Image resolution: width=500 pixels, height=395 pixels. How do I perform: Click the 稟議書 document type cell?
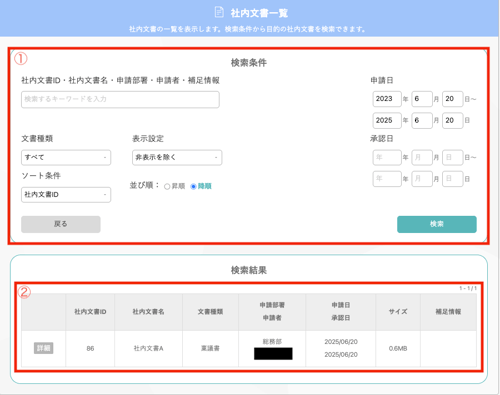pyautogui.click(x=210, y=349)
